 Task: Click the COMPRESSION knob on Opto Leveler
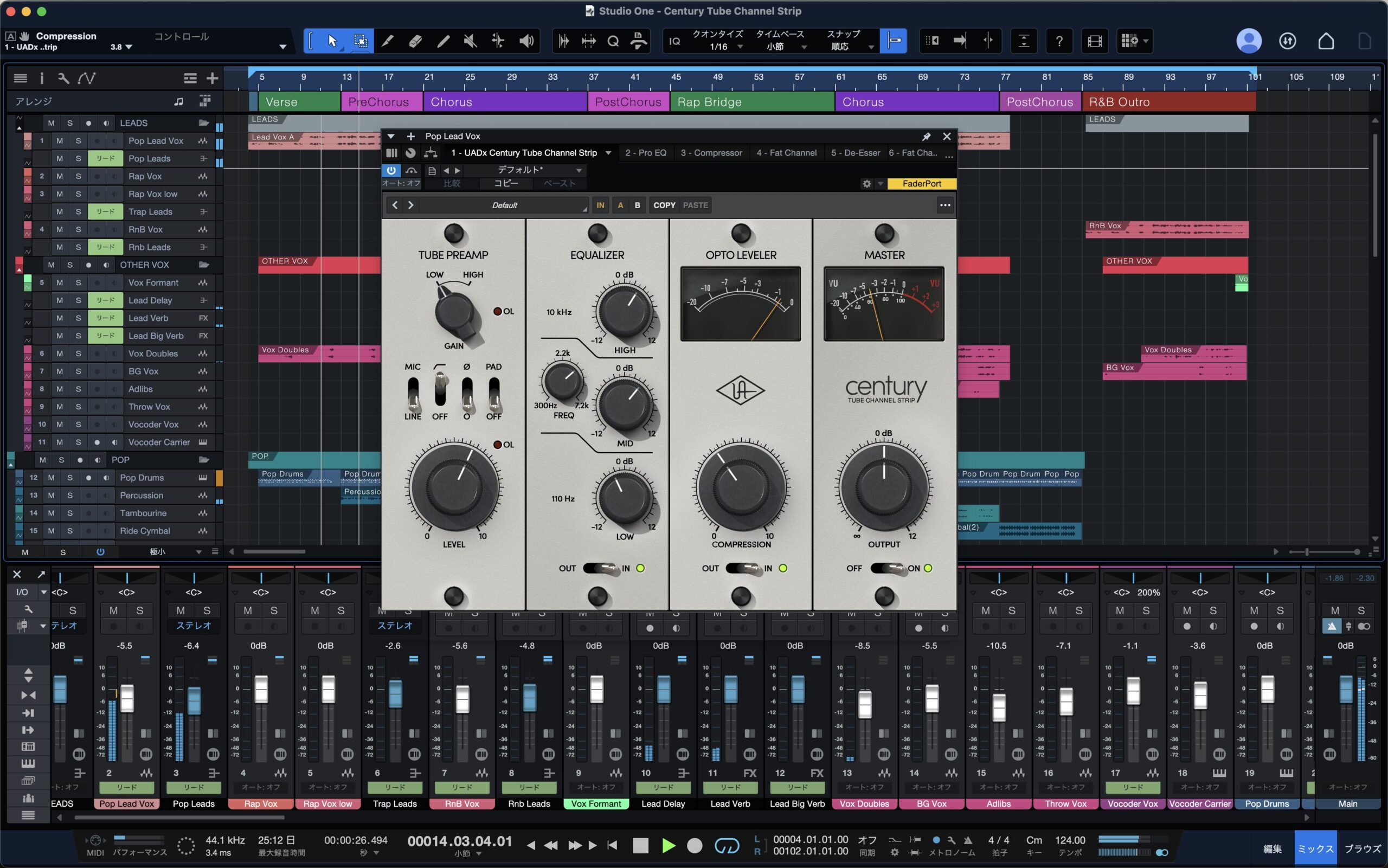point(741,487)
